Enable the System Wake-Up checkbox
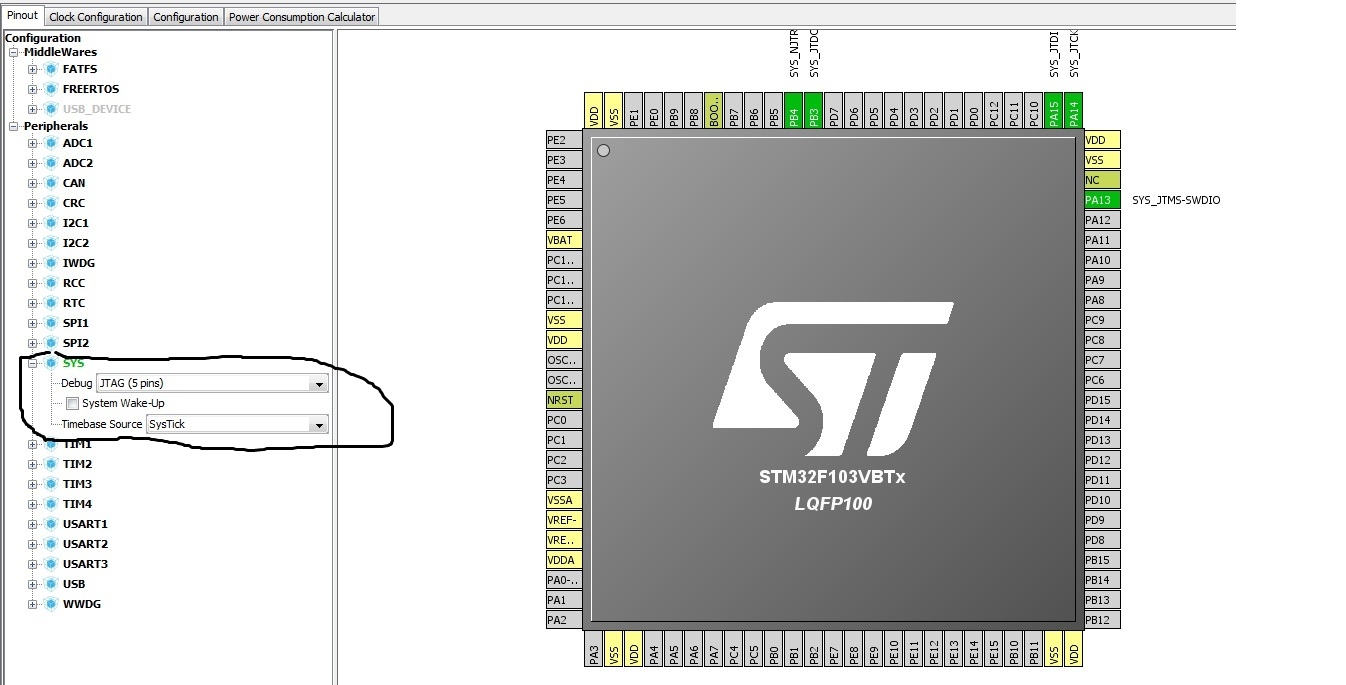This screenshot has height=685, width=1346. 72,404
